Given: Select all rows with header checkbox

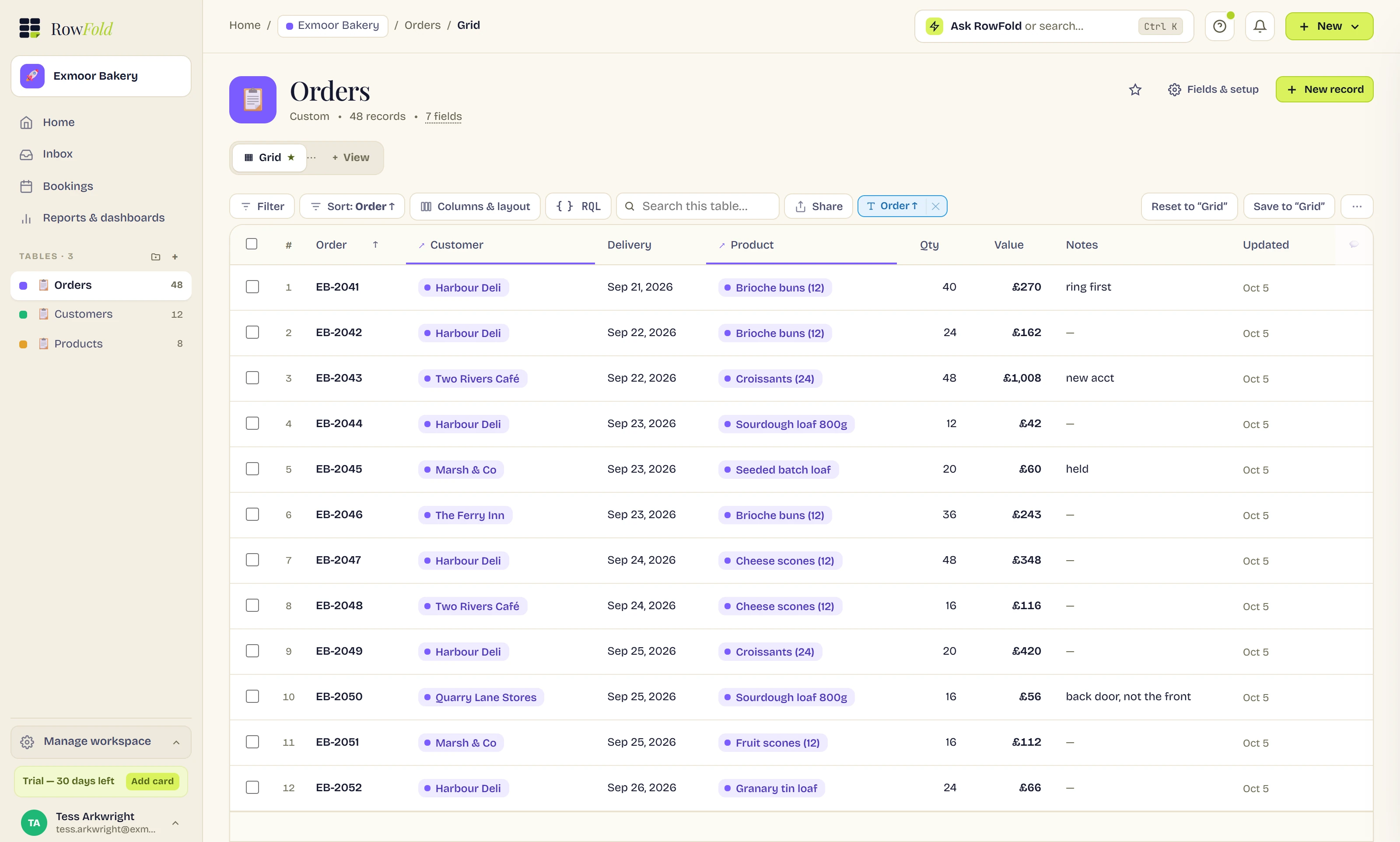Looking at the screenshot, I should (252, 244).
